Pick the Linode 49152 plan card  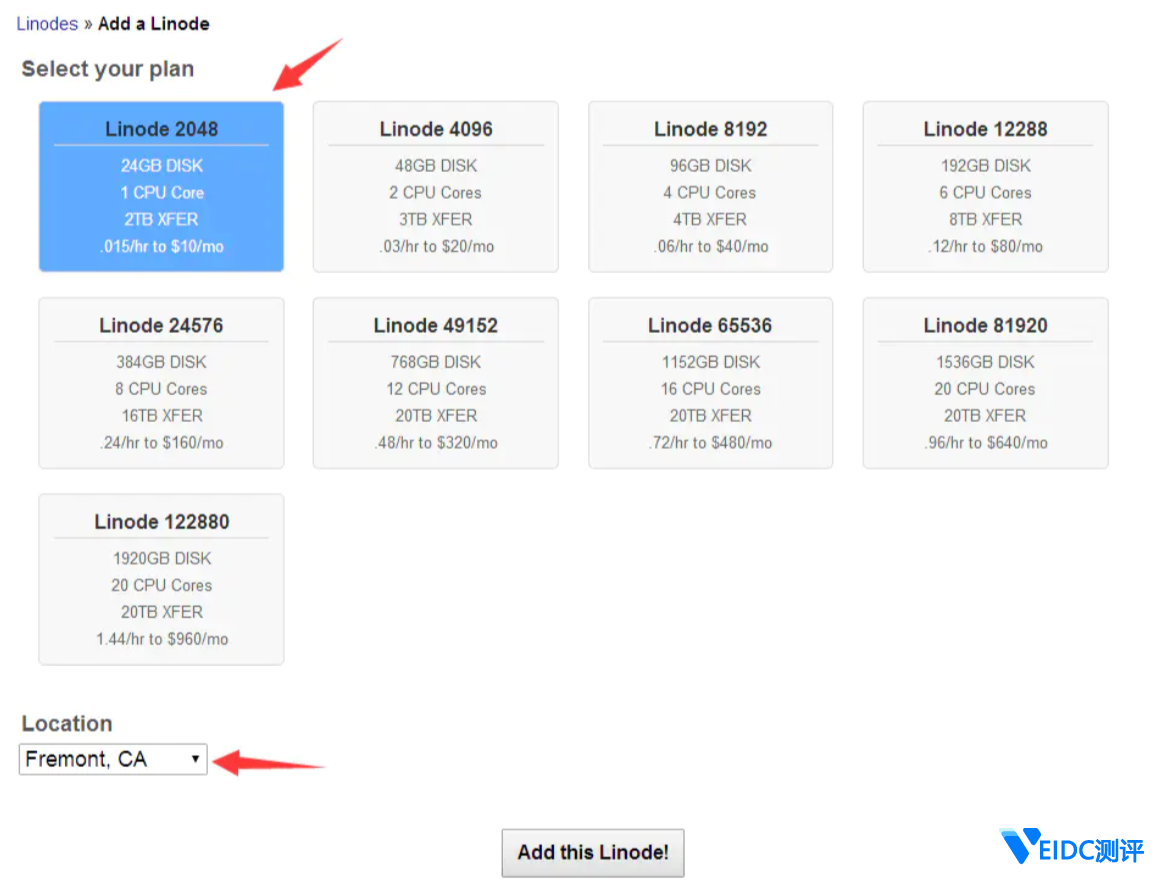tap(435, 383)
